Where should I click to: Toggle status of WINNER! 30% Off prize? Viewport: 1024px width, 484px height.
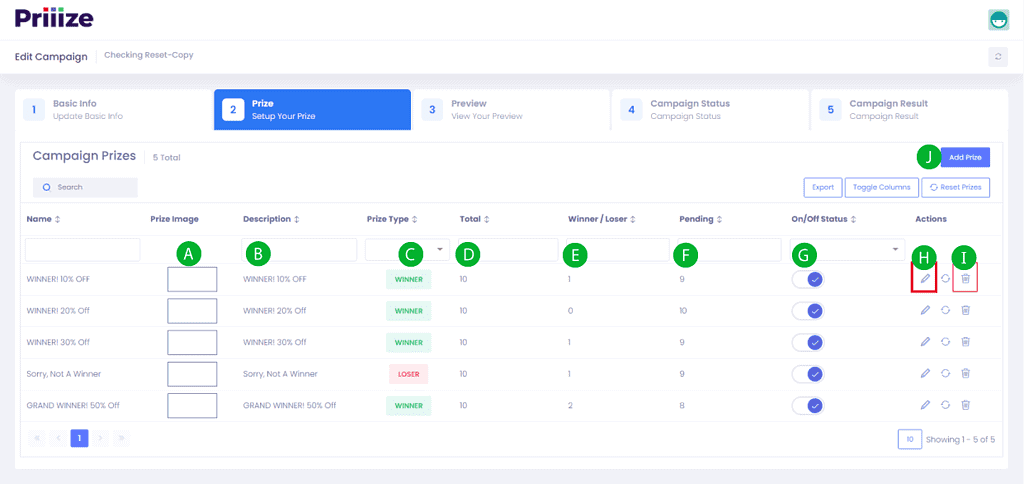[808, 342]
